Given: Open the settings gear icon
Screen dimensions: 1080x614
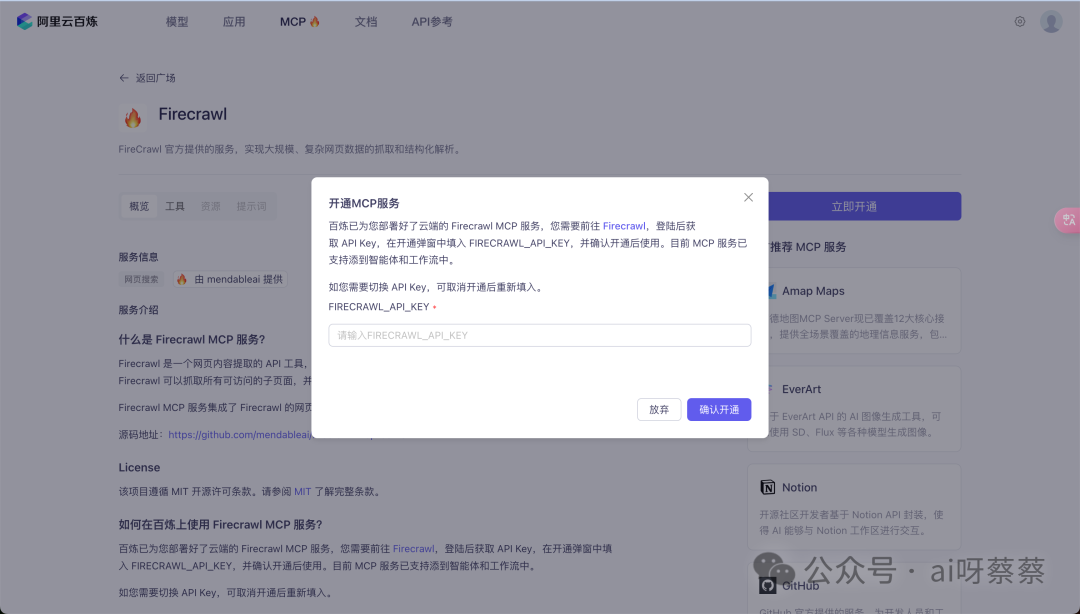Looking at the screenshot, I should click(1019, 20).
